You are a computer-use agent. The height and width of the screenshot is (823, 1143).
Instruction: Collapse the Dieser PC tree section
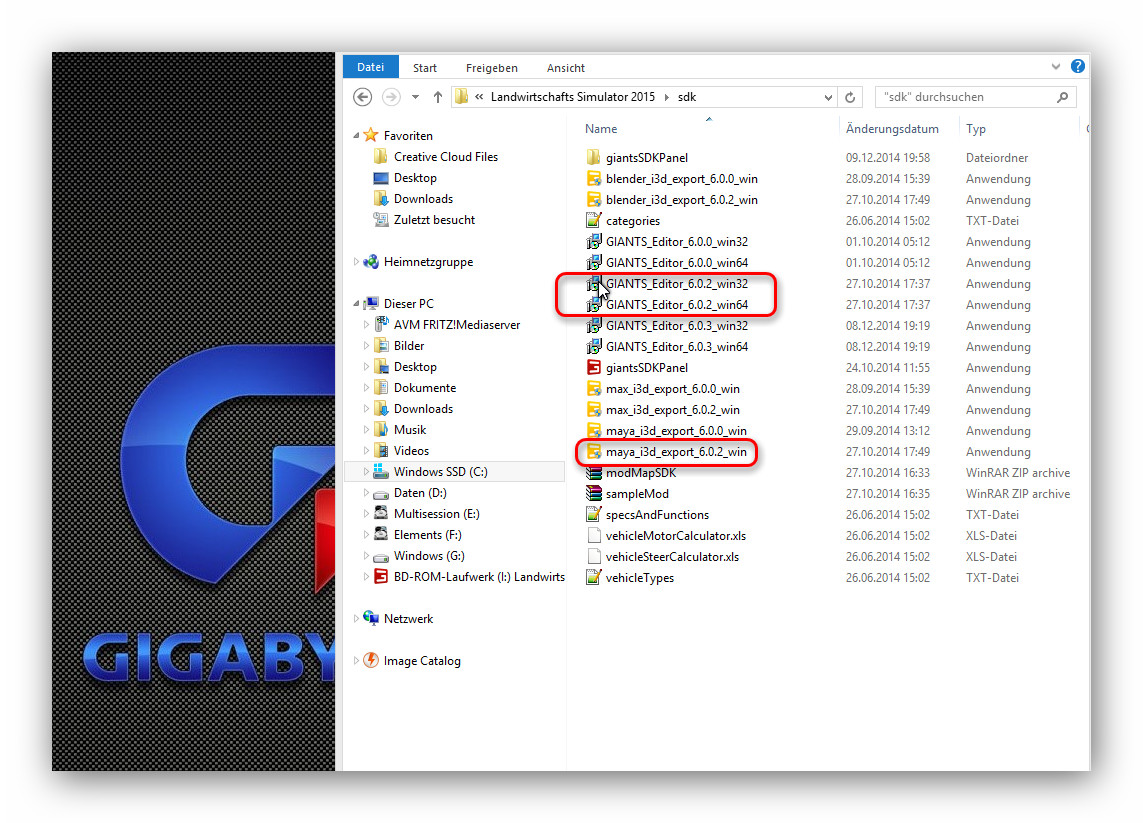(x=356, y=304)
